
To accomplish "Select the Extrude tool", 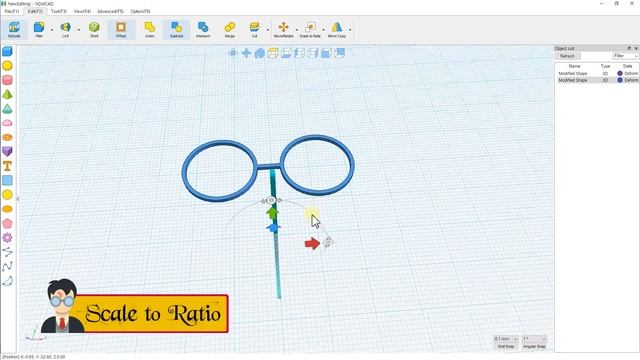I will click(x=14, y=30).
